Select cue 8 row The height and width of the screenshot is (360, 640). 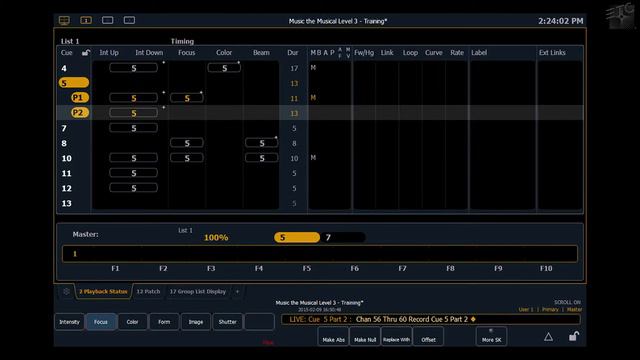point(320,143)
